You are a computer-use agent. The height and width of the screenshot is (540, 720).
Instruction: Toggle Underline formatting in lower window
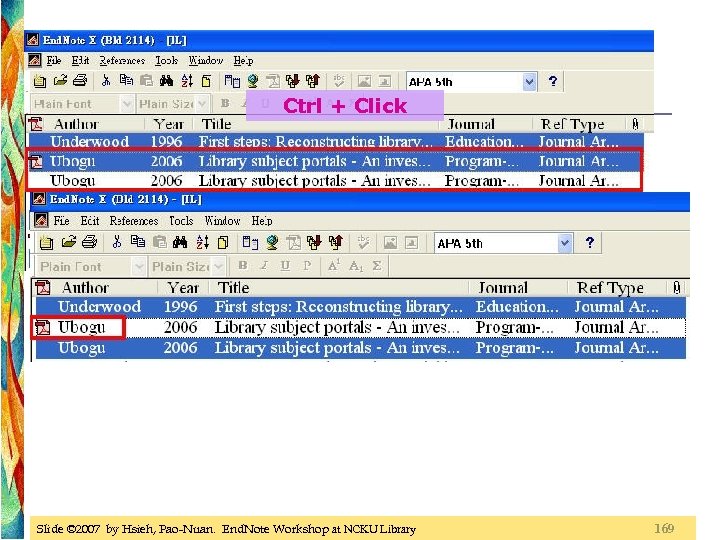coord(285,265)
